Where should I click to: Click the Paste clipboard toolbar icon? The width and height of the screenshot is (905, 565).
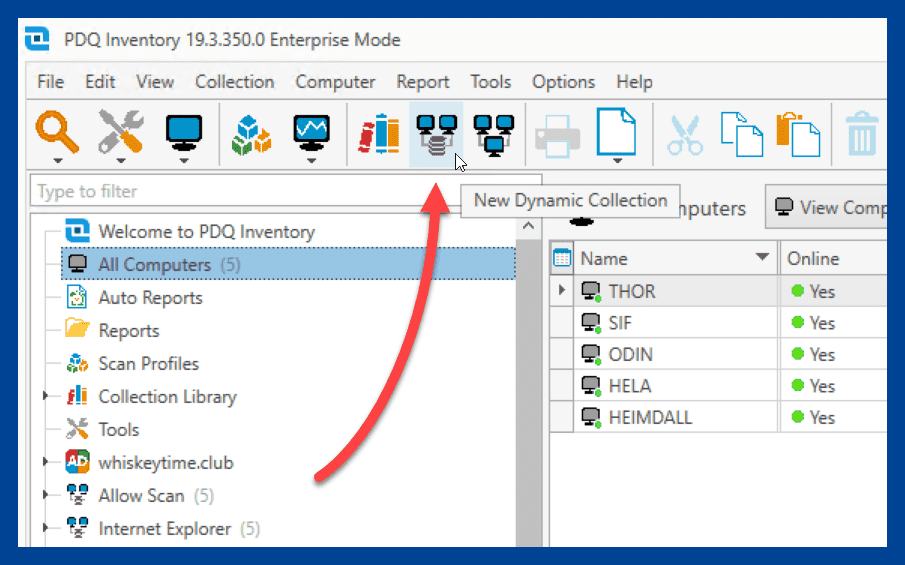799,135
